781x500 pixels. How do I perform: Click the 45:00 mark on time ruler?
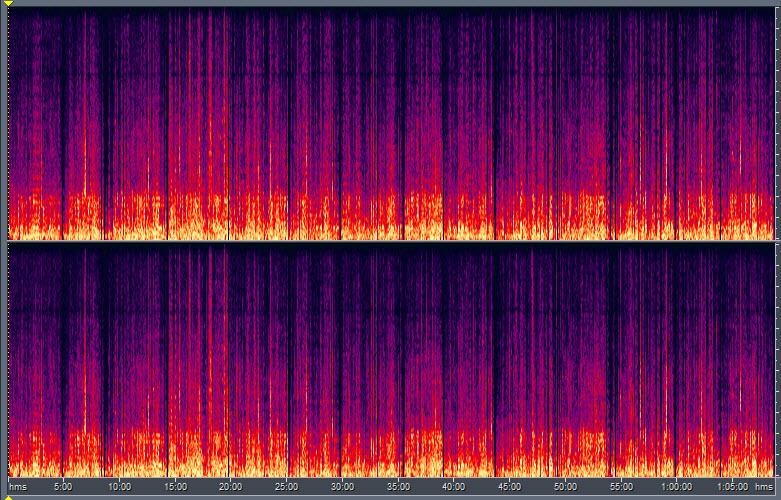pyautogui.click(x=510, y=486)
